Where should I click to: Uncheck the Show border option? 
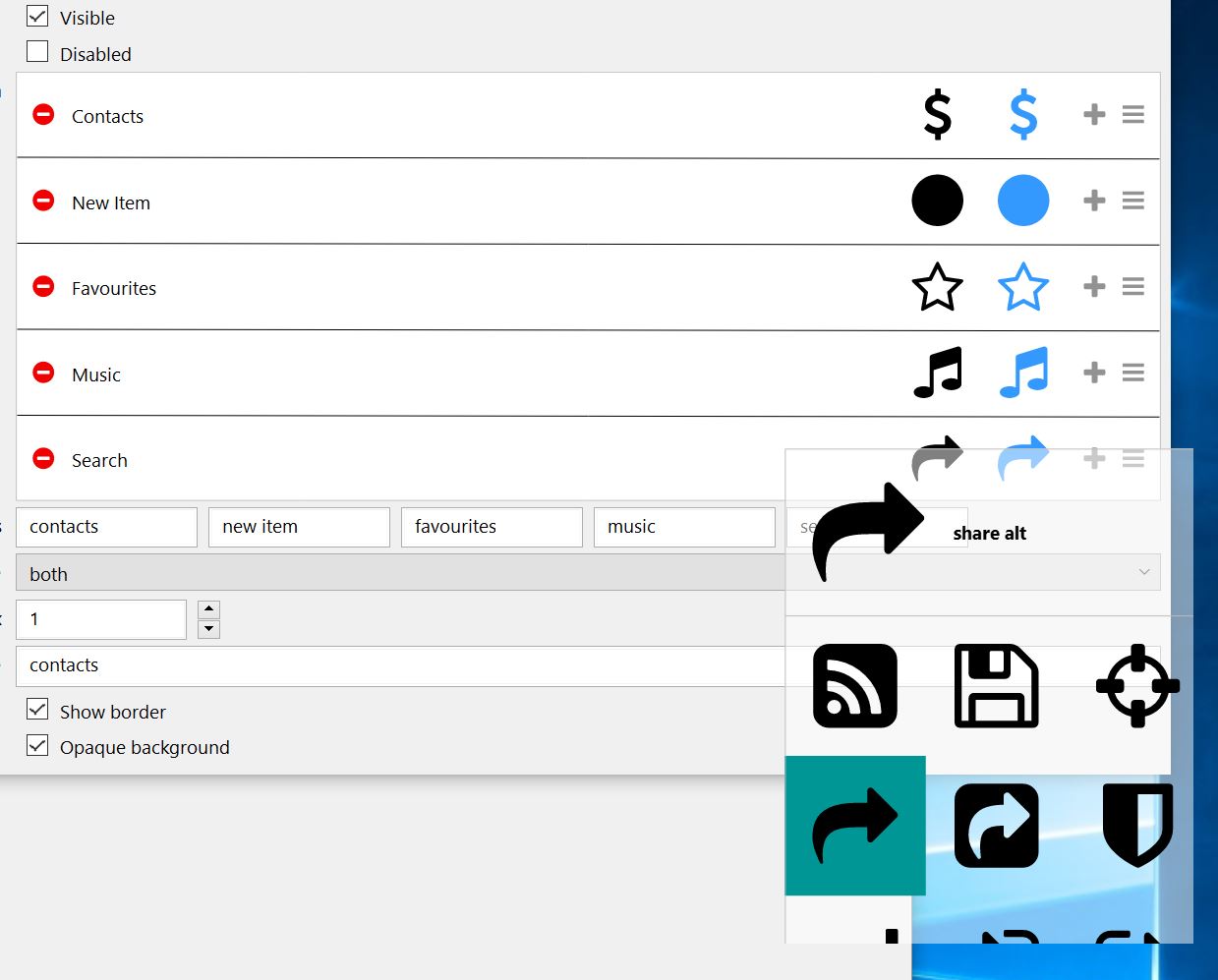coord(37,710)
